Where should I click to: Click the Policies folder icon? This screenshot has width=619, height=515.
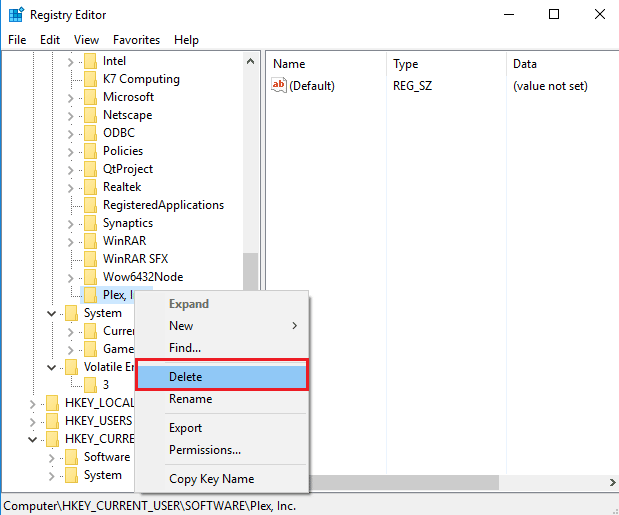tap(90, 151)
